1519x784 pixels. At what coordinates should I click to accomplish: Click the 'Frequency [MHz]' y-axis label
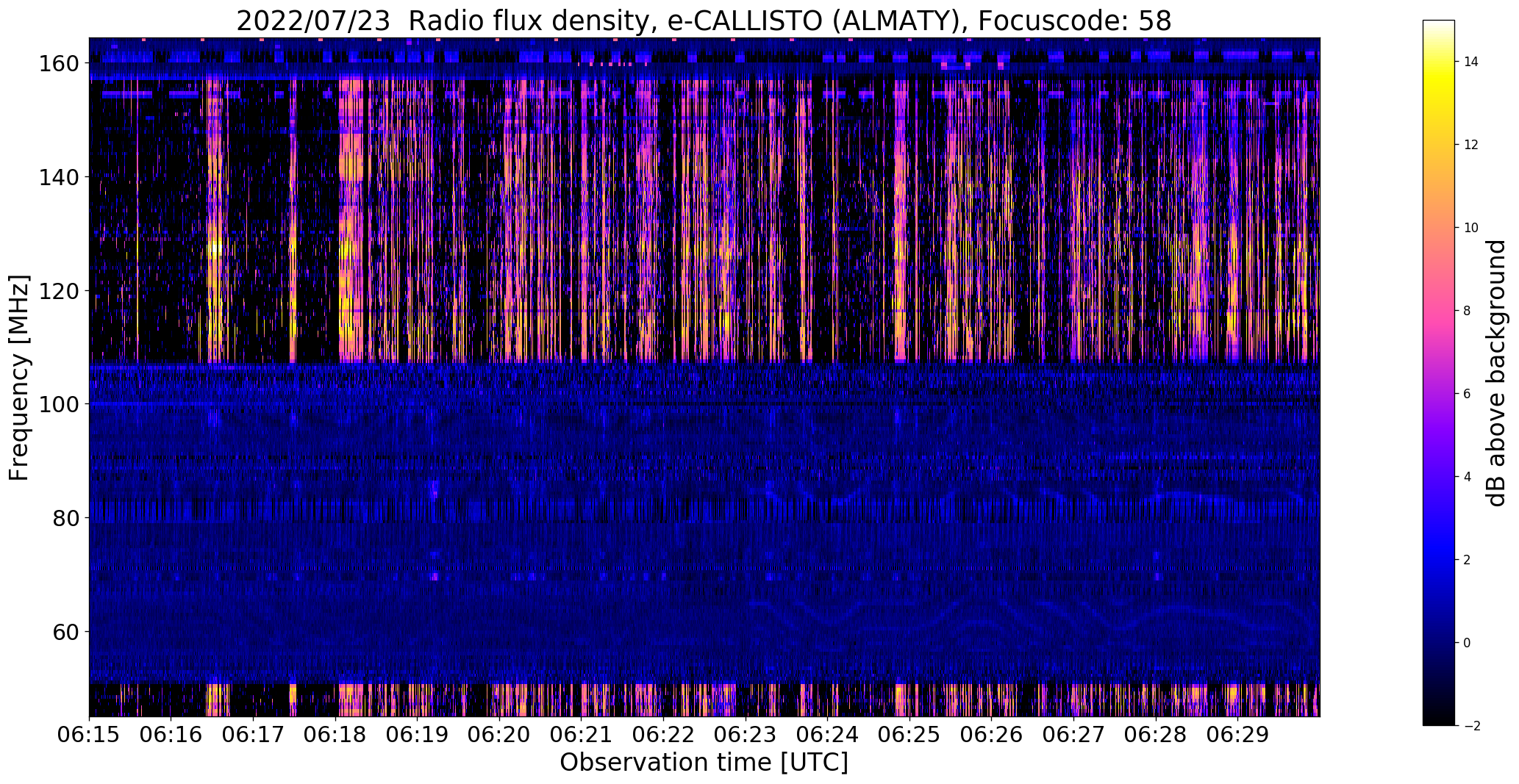(x=19, y=378)
